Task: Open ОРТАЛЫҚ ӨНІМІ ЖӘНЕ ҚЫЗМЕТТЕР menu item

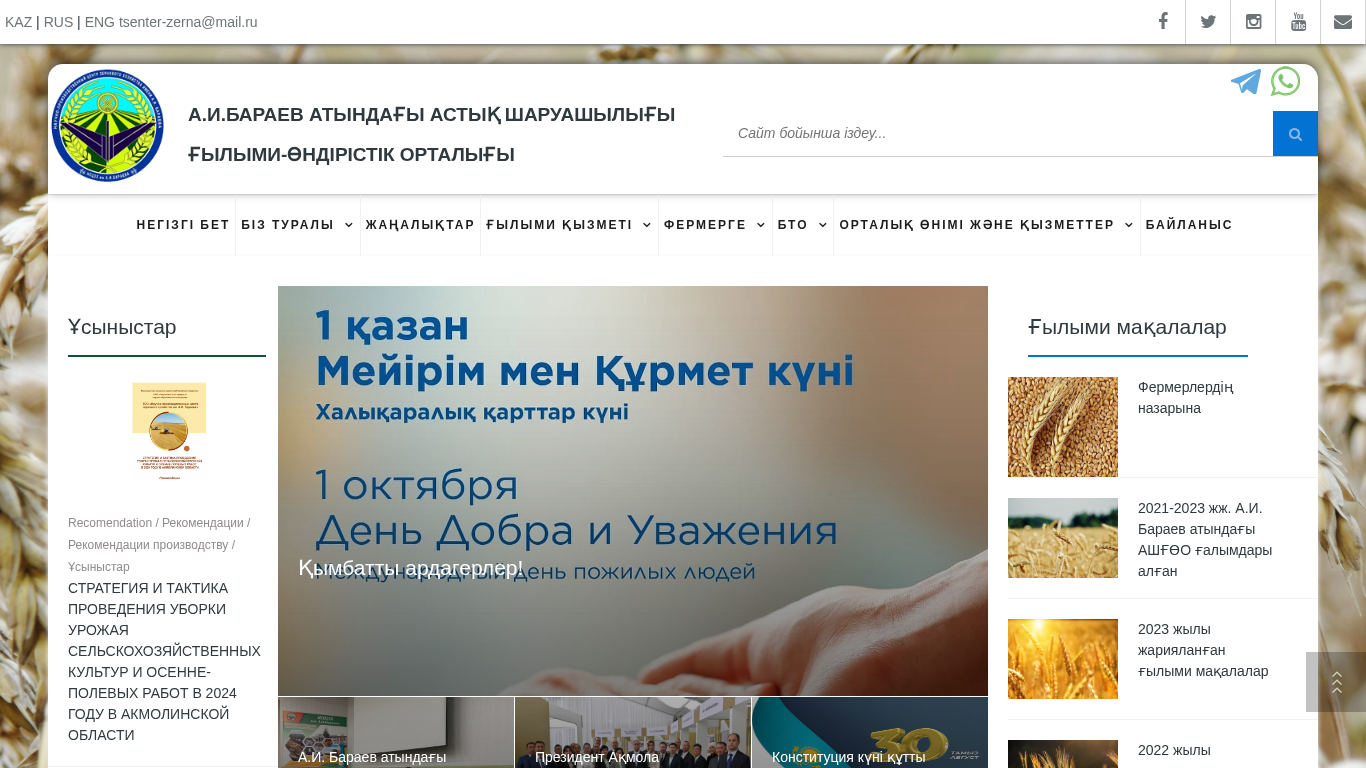Action: (977, 225)
